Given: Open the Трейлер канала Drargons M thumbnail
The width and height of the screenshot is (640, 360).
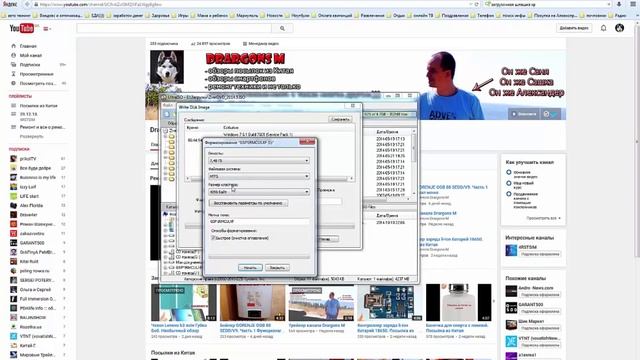Looking at the screenshot, I should point(321,302).
